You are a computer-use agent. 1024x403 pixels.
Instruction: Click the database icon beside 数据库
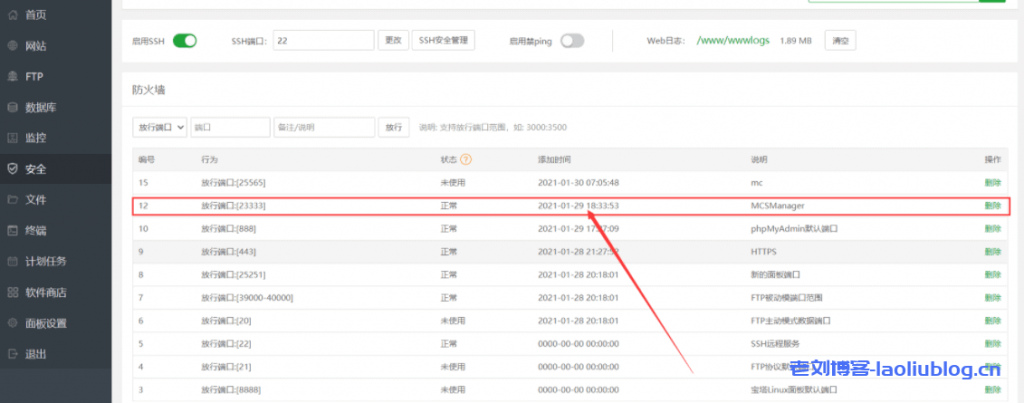tap(12, 107)
